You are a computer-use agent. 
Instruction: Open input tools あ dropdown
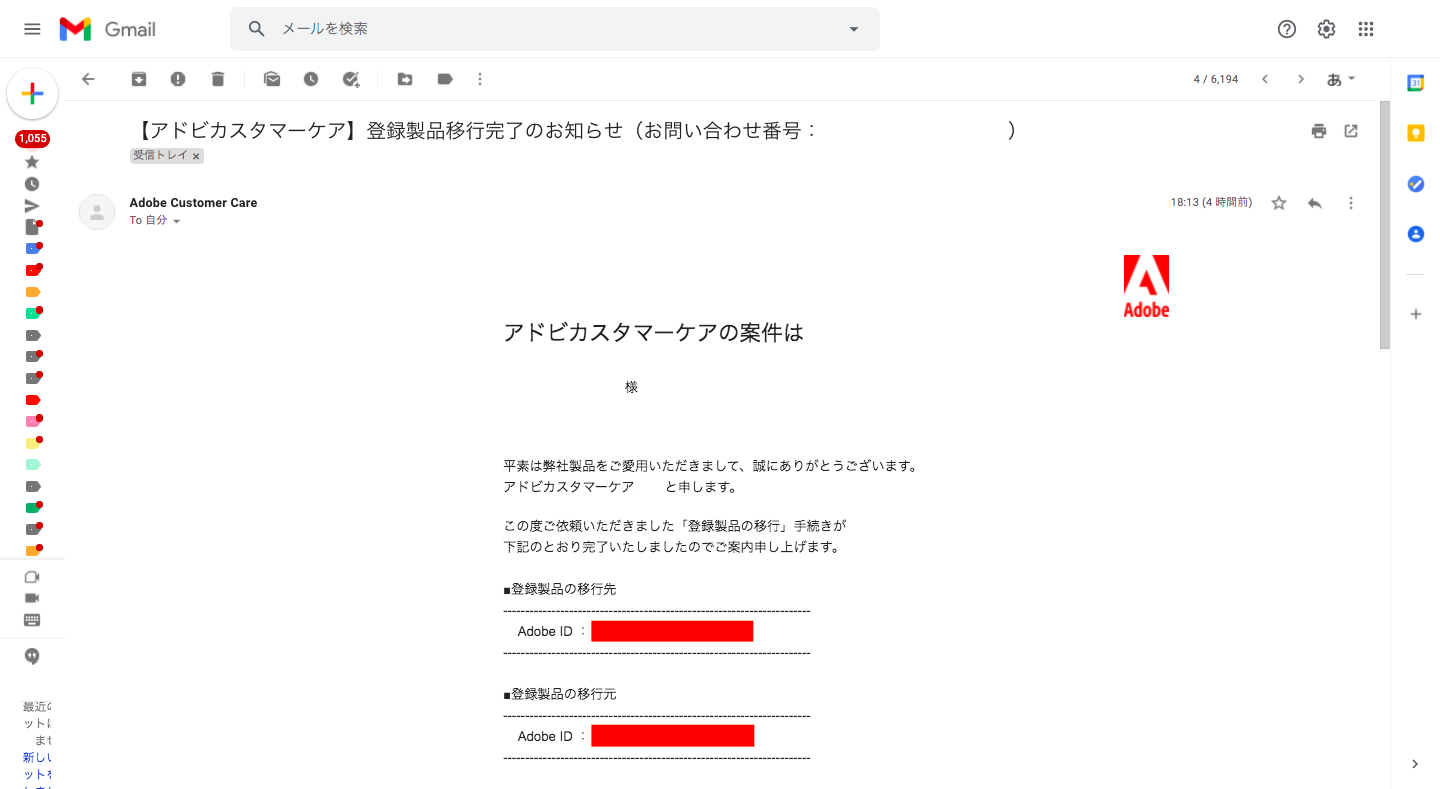click(x=1341, y=79)
